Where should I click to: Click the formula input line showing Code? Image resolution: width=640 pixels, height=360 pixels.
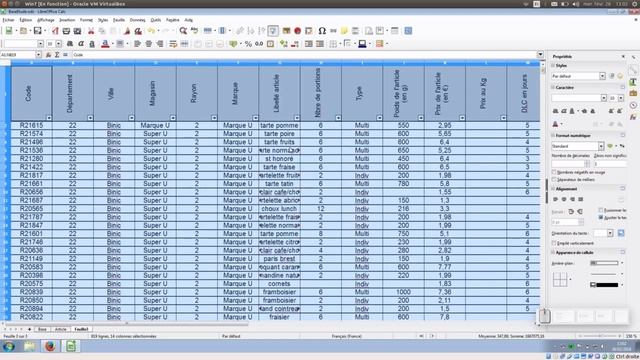pos(304,55)
